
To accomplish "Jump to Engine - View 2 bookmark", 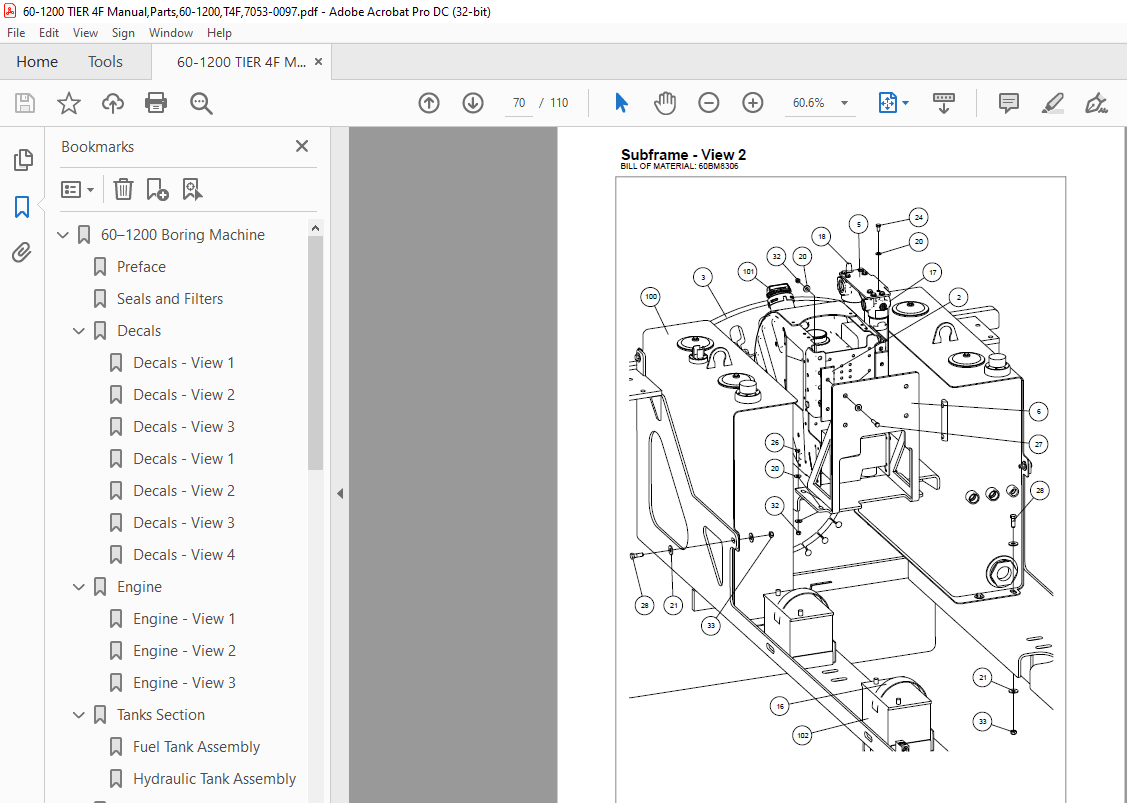I will [x=184, y=651].
